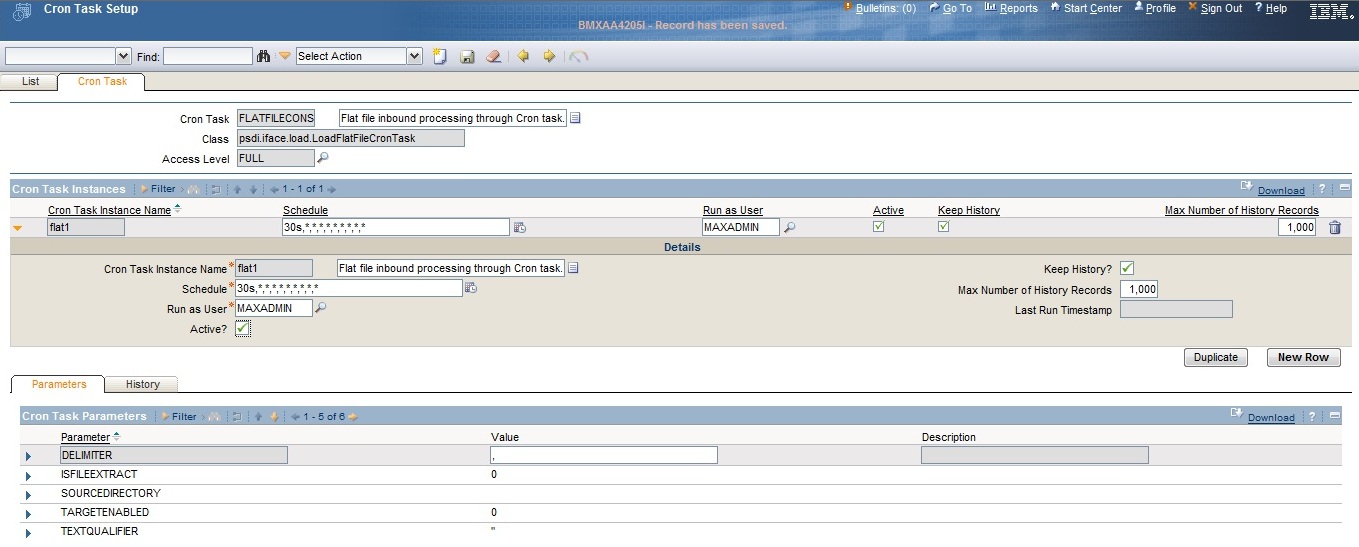Open the Profile link
This screenshot has height=547, width=1359.
(1154, 8)
